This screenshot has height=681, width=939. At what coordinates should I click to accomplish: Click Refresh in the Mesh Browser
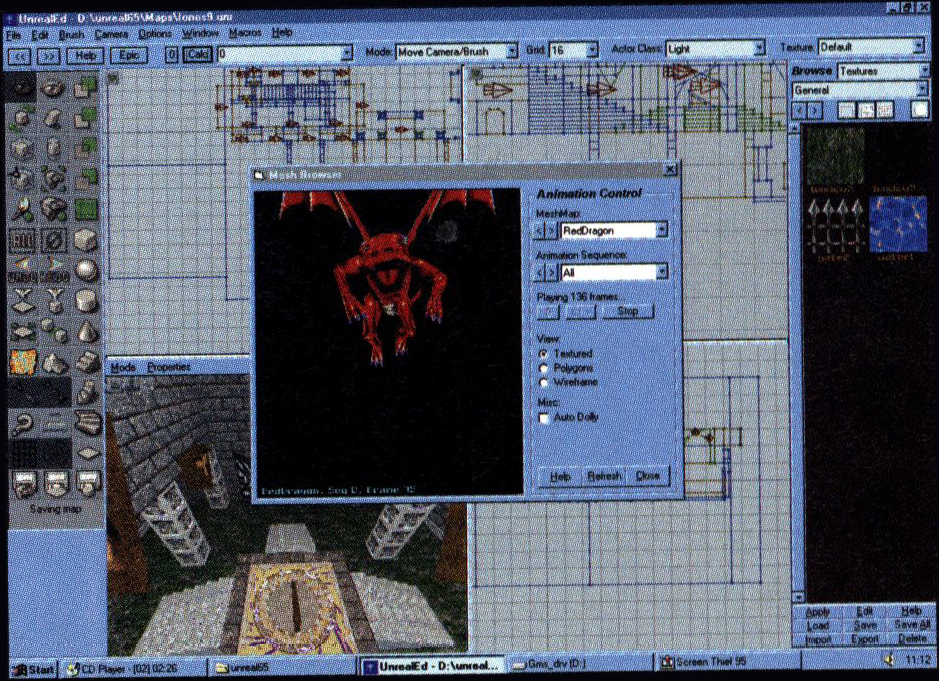(x=604, y=476)
